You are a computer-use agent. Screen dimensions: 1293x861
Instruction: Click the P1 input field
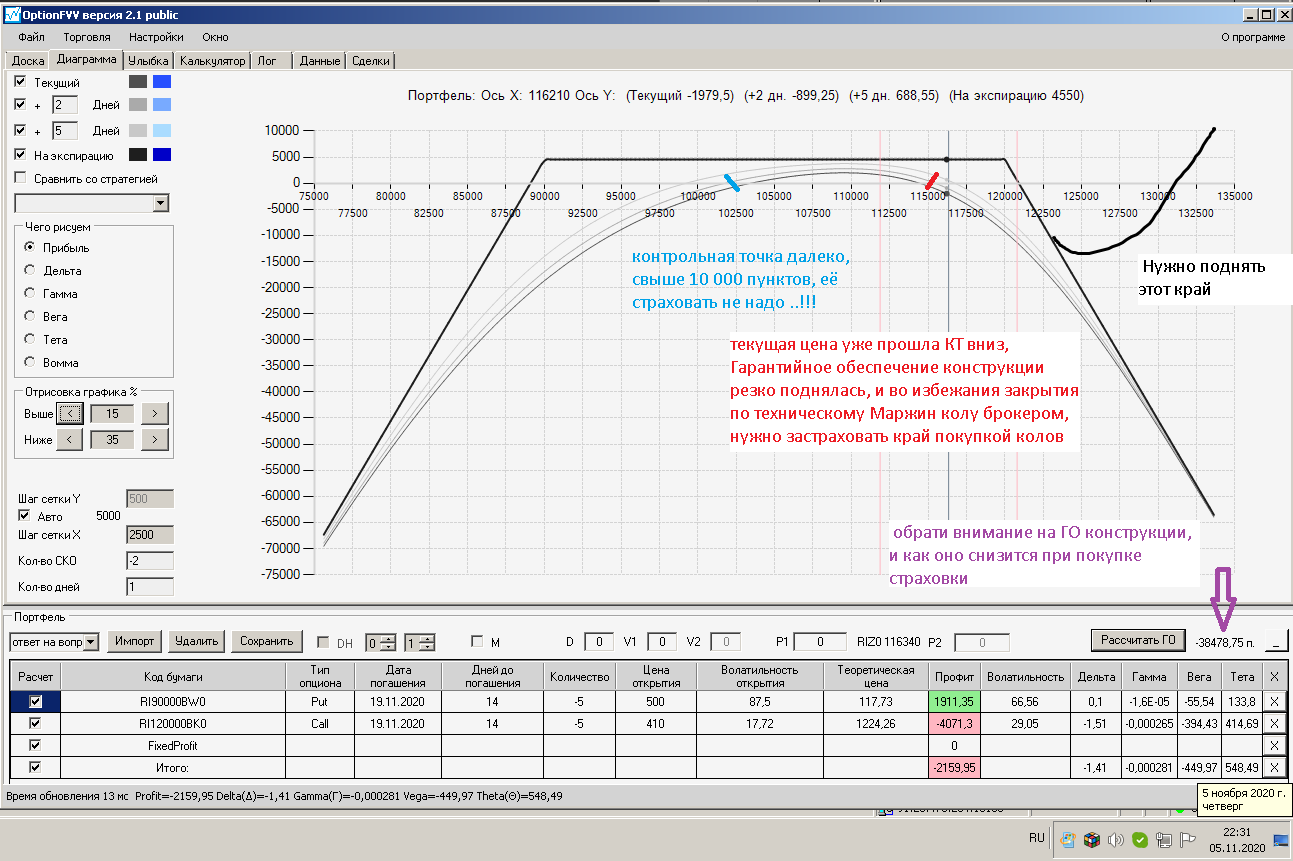click(x=820, y=642)
